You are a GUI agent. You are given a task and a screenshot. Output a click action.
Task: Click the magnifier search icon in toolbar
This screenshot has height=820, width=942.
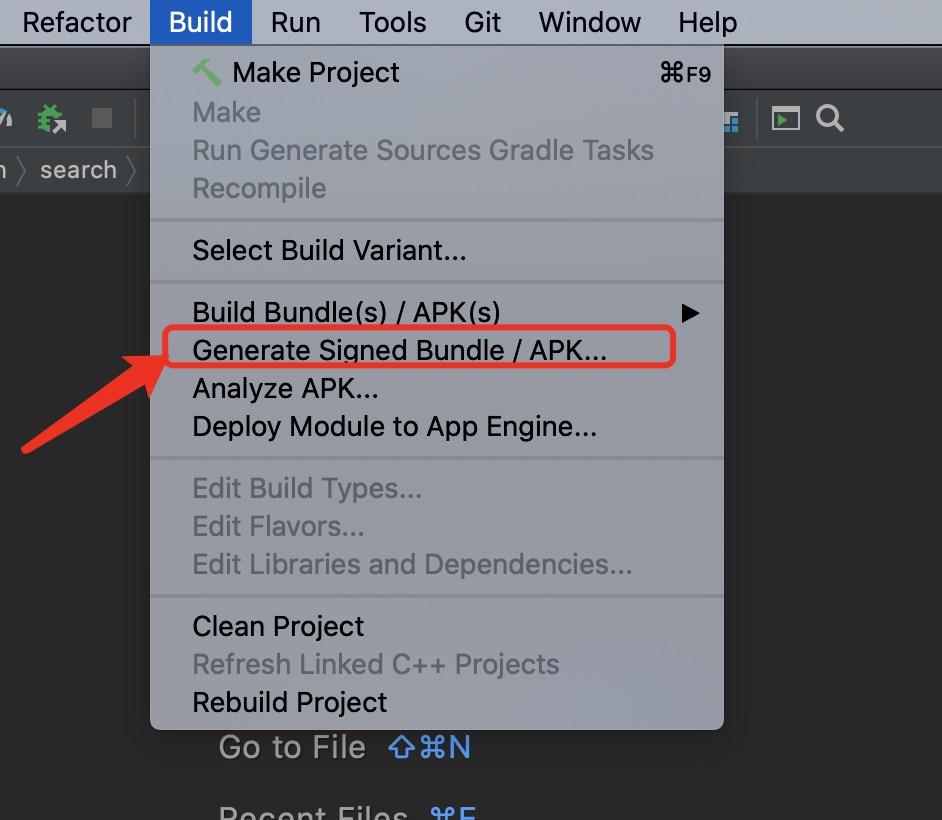(x=830, y=118)
